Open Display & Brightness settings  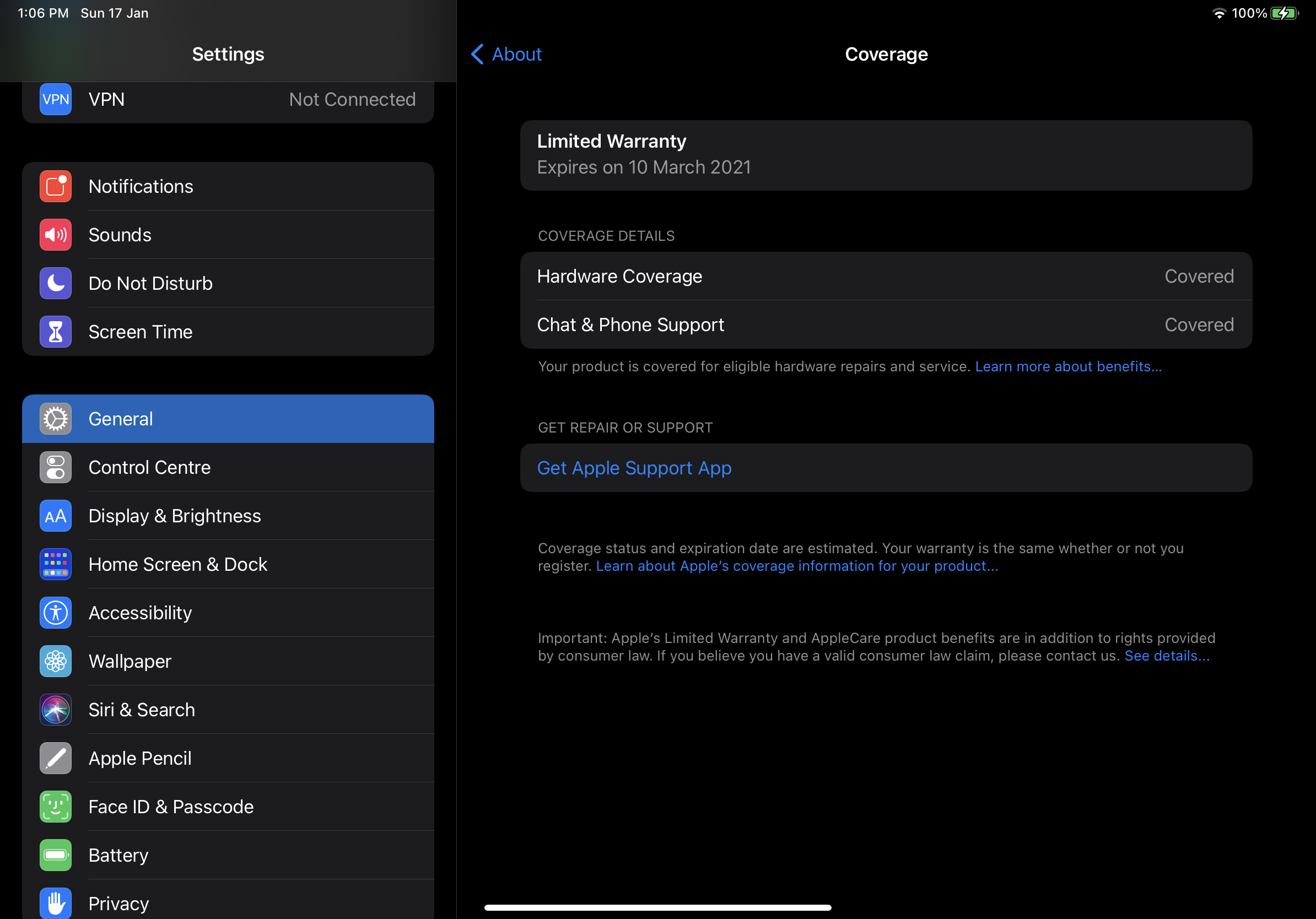pyautogui.click(x=228, y=516)
